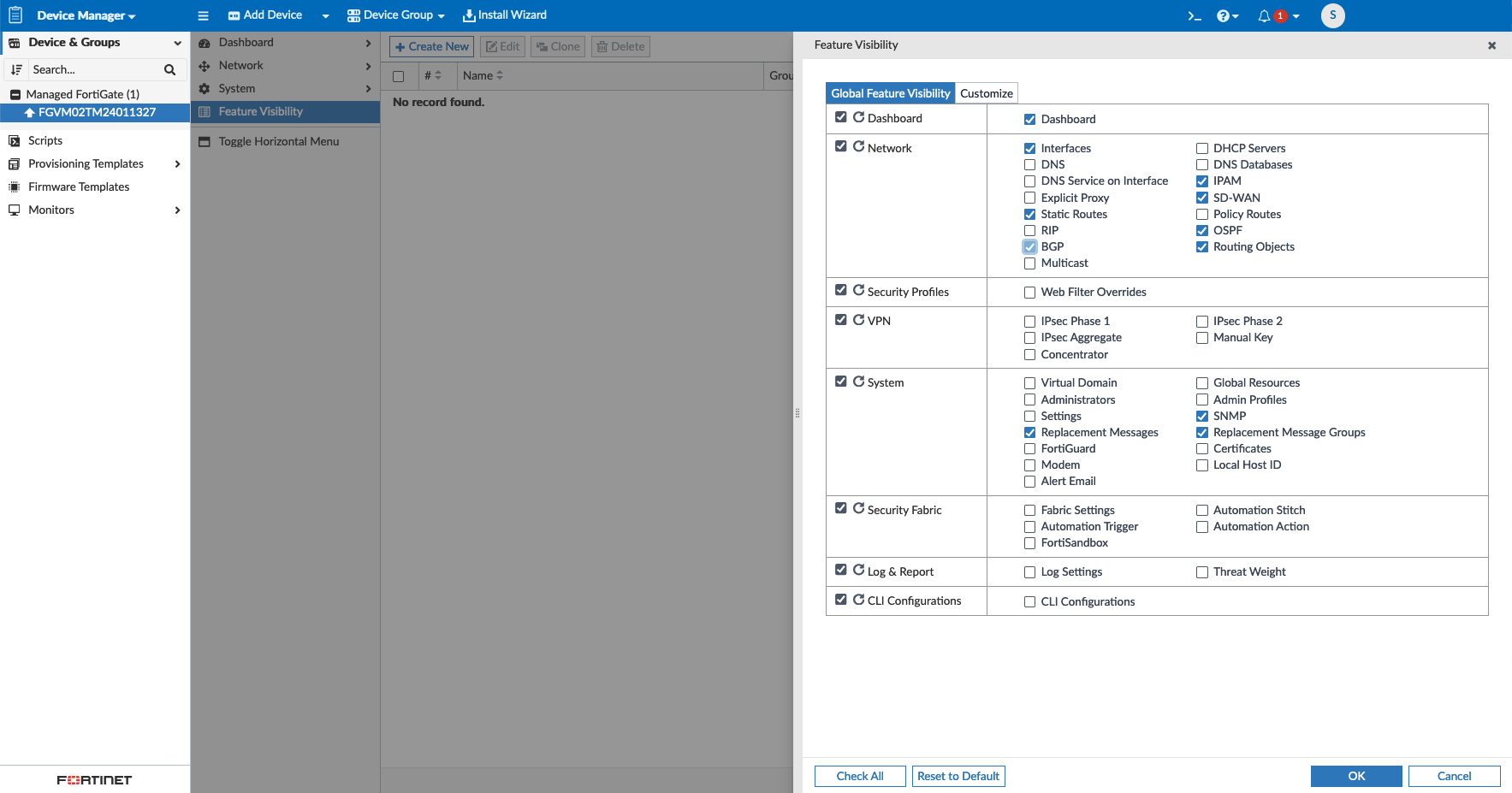Sort table by Name column
The image size is (1512, 793).
[483, 76]
